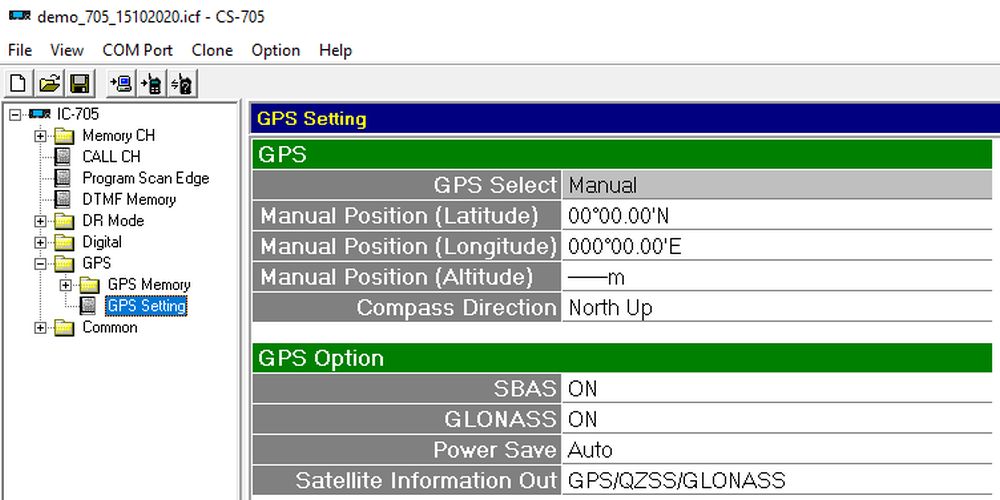Click the write to transceiver icon
Image resolution: width=1000 pixels, height=500 pixels.
pos(151,84)
